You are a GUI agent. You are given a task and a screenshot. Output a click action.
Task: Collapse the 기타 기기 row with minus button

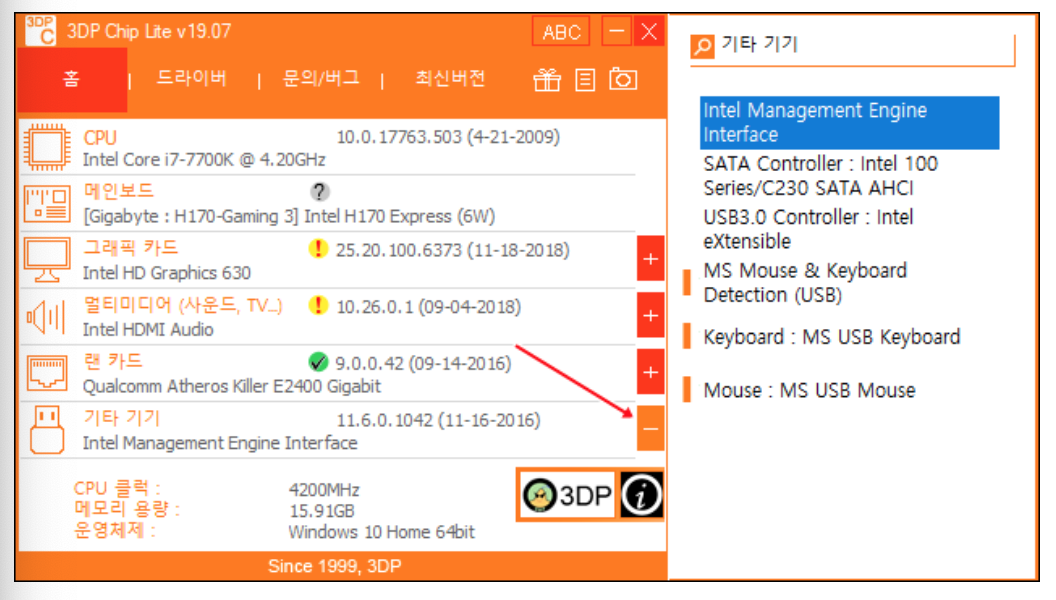(x=651, y=428)
